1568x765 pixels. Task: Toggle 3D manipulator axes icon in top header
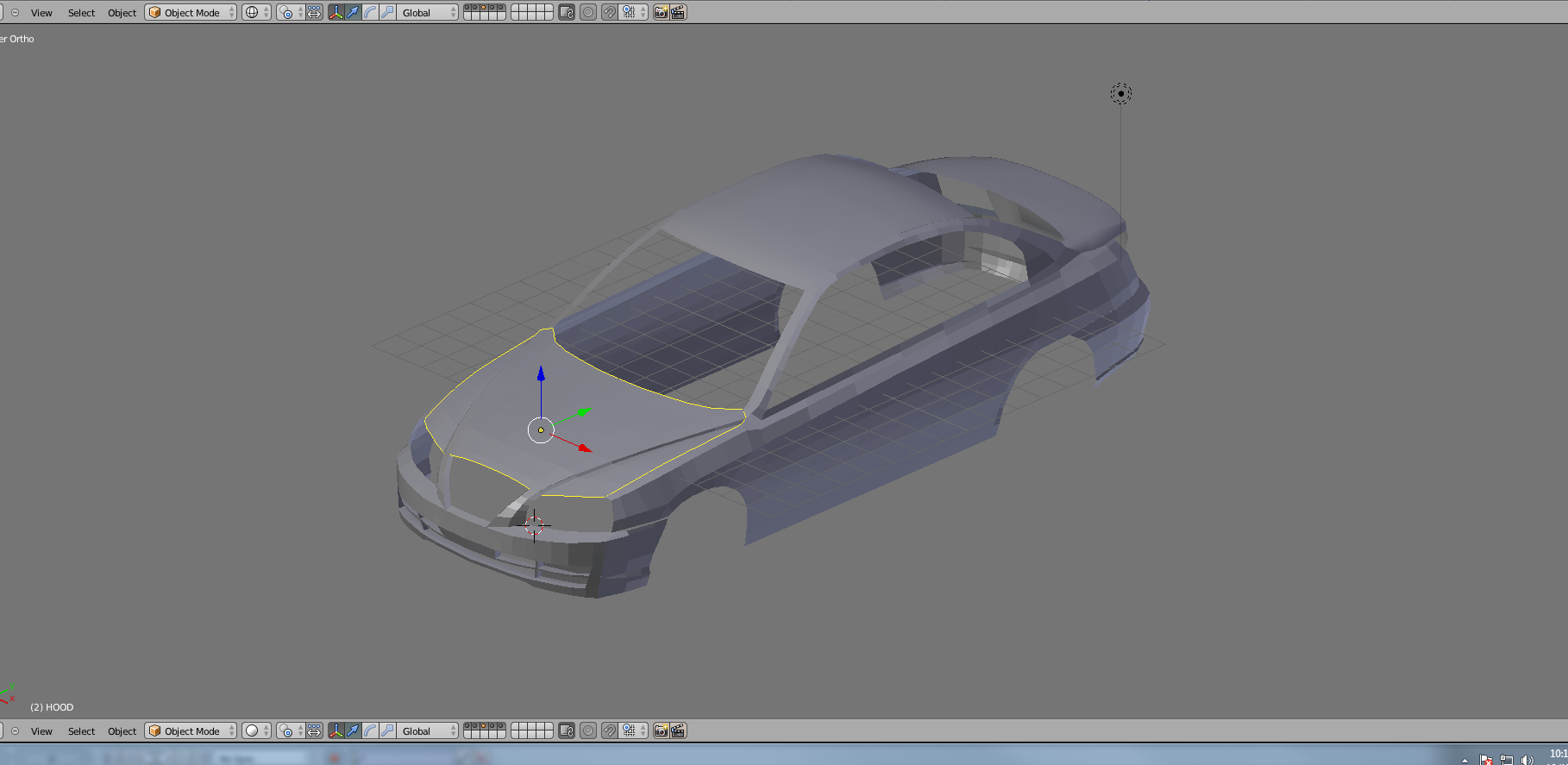[336, 12]
